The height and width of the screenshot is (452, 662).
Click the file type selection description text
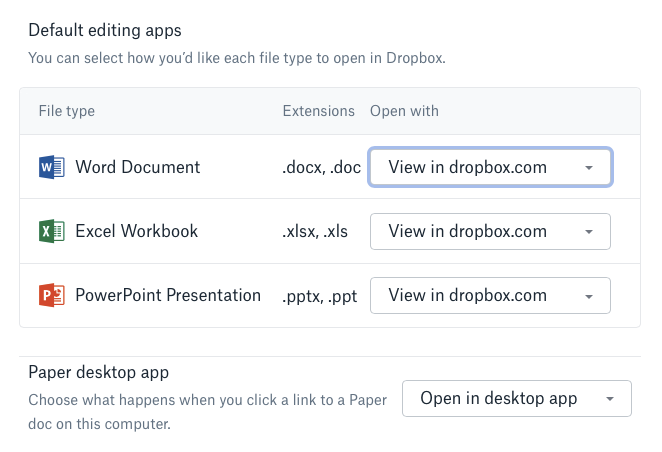coord(236,58)
